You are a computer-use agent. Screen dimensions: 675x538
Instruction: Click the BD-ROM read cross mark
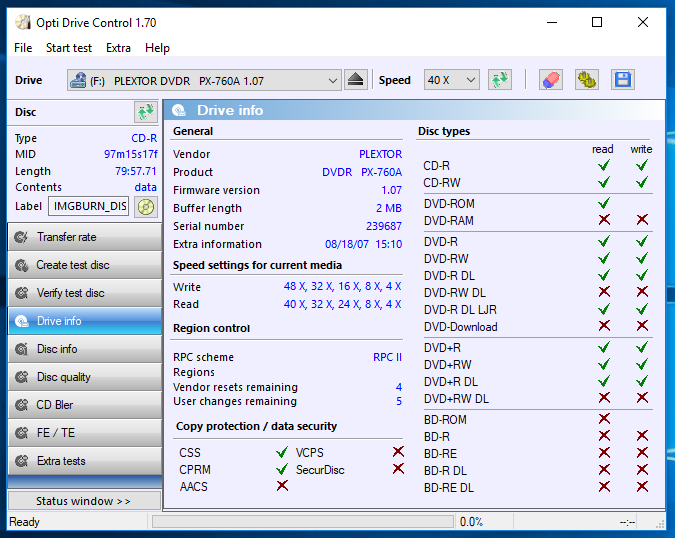pos(604,418)
